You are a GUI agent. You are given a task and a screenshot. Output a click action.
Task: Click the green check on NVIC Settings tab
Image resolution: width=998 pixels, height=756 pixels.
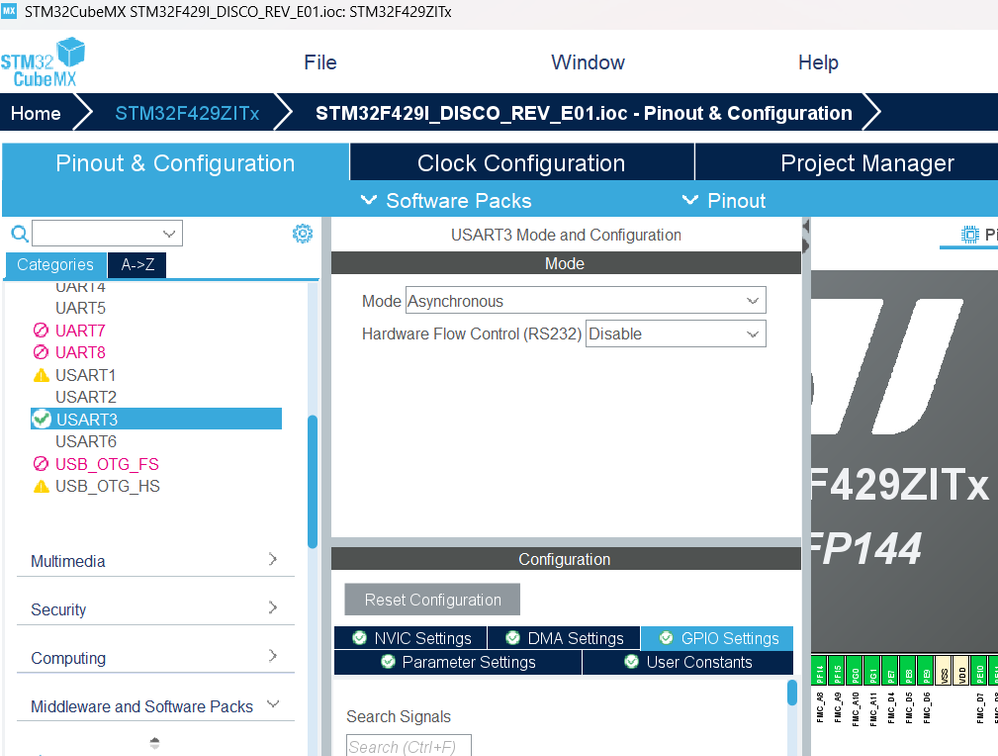(x=360, y=638)
